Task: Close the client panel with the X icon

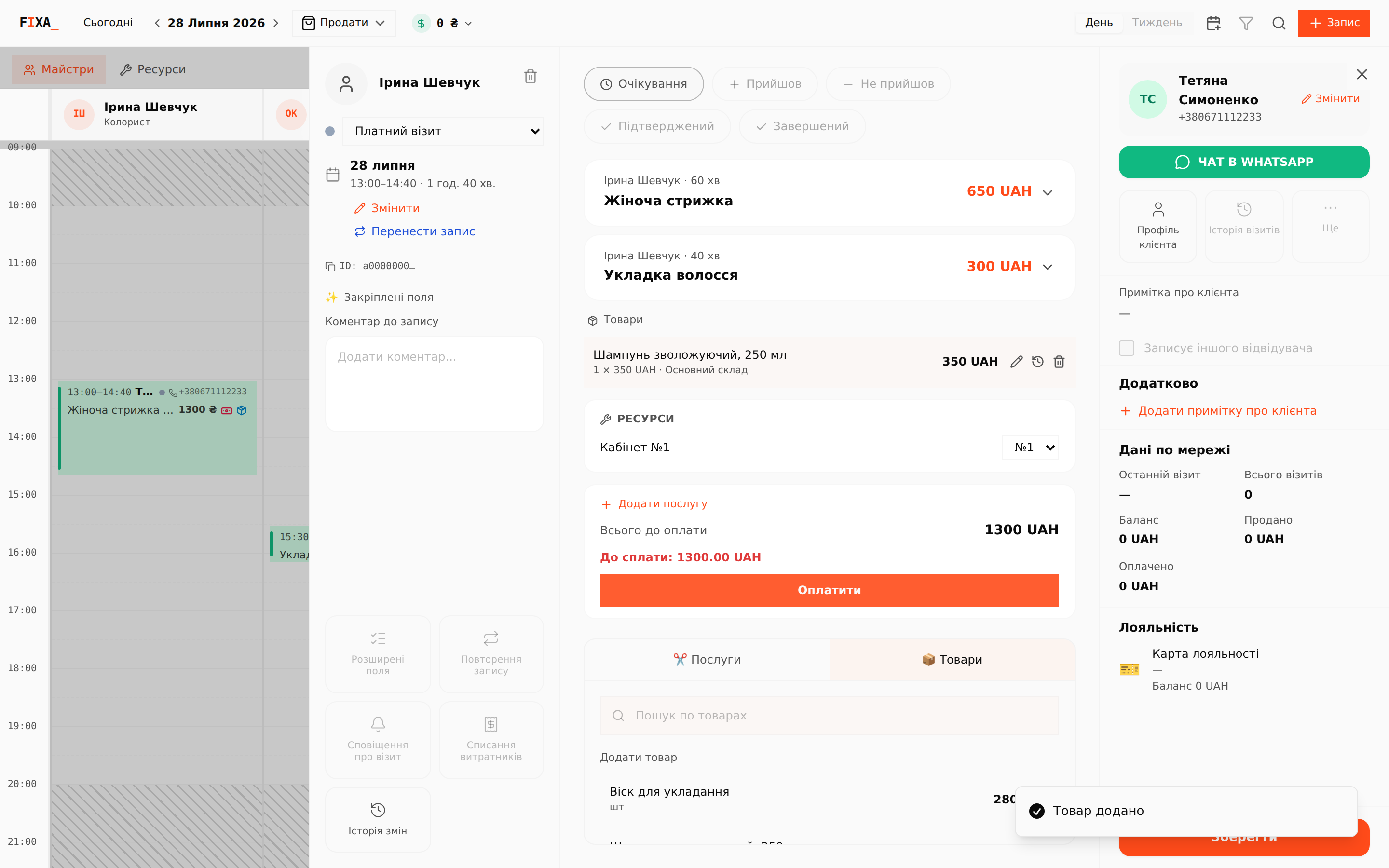Action: tap(1362, 75)
